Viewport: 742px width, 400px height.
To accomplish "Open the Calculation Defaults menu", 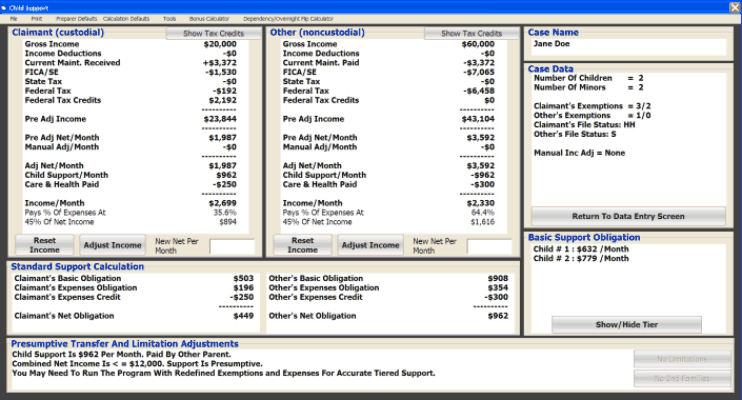I will [126, 18].
